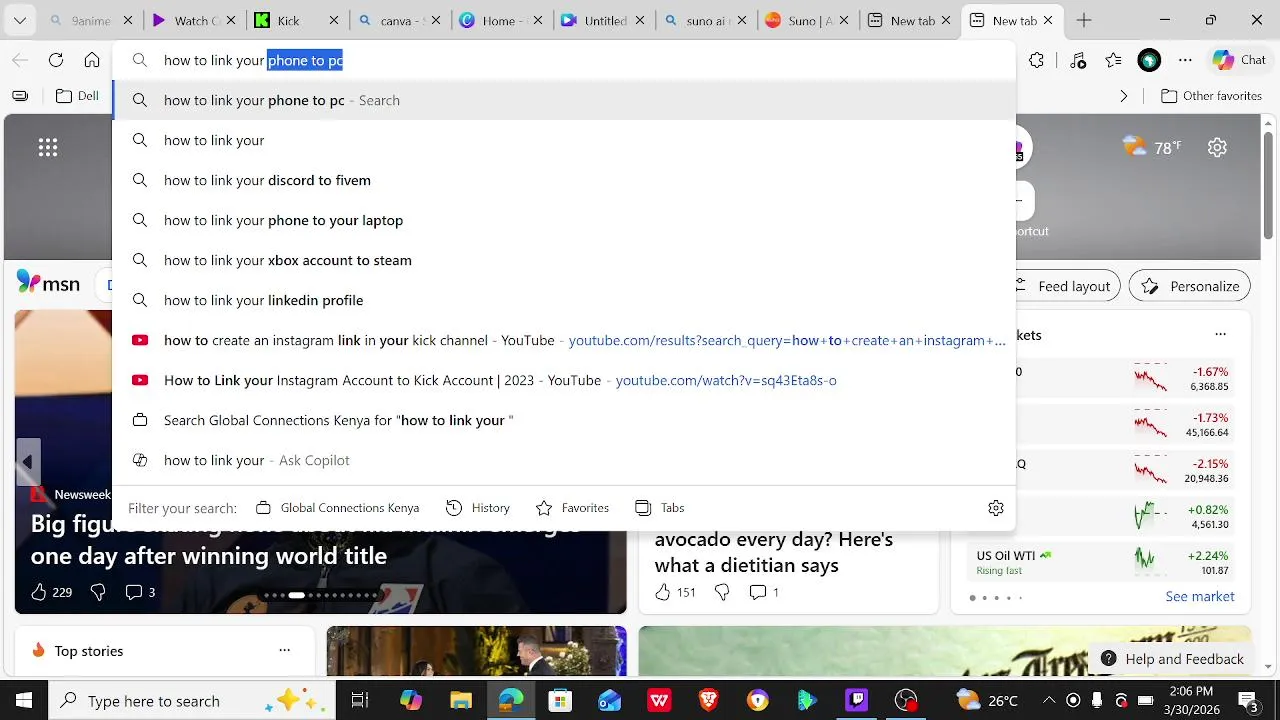This screenshot has height=720, width=1280.
Task: Go to previous carousel story arrow
Action: 27,462
